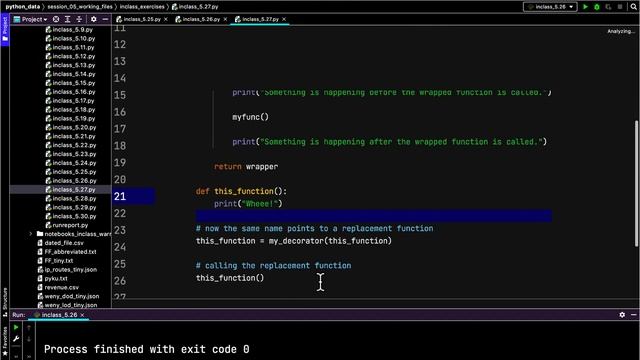The image size is (640, 360).
Task: Toggle the Project tool window side tab
Action: click(x=5, y=29)
